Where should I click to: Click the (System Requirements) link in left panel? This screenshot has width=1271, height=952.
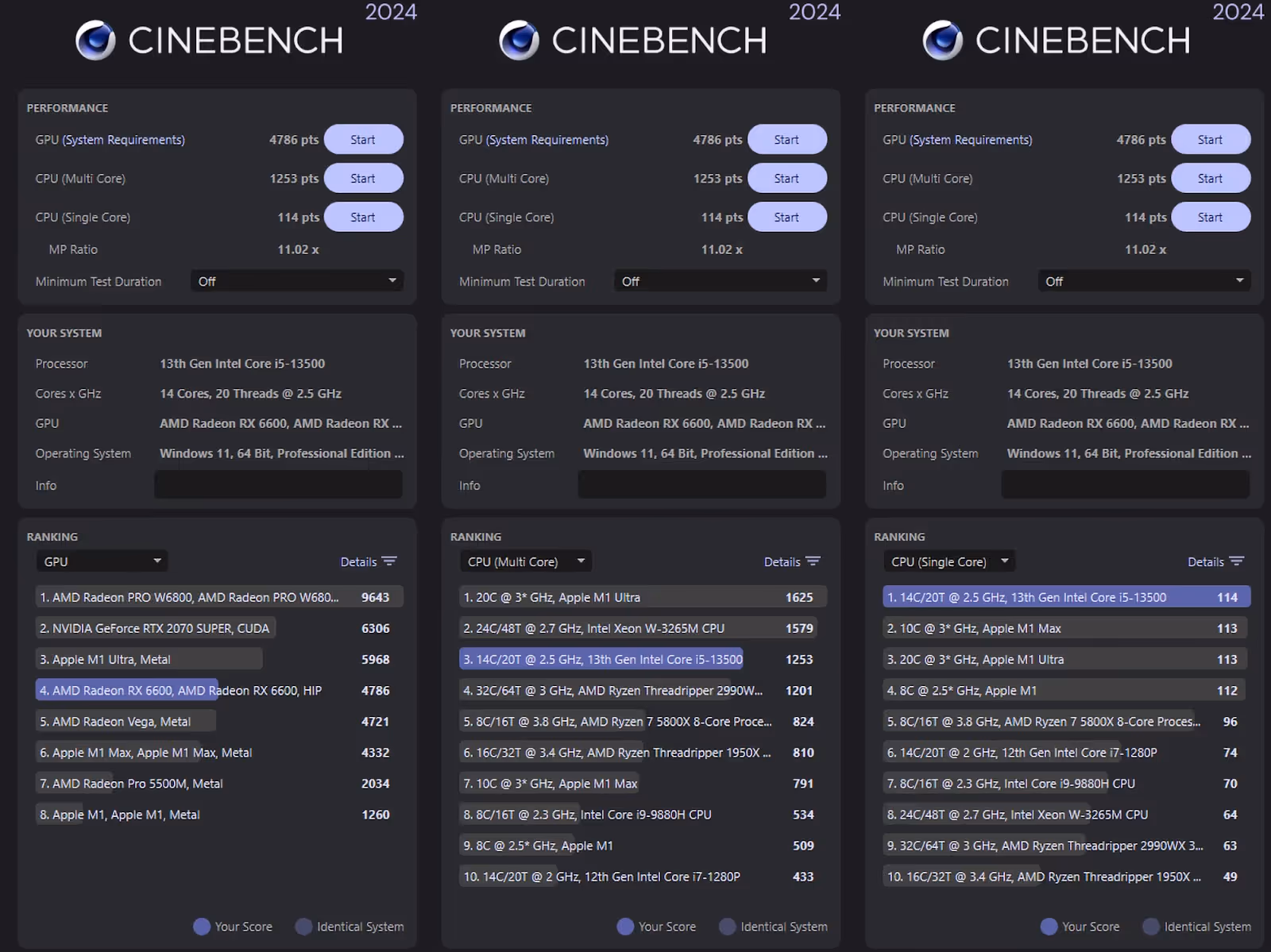click(x=123, y=140)
